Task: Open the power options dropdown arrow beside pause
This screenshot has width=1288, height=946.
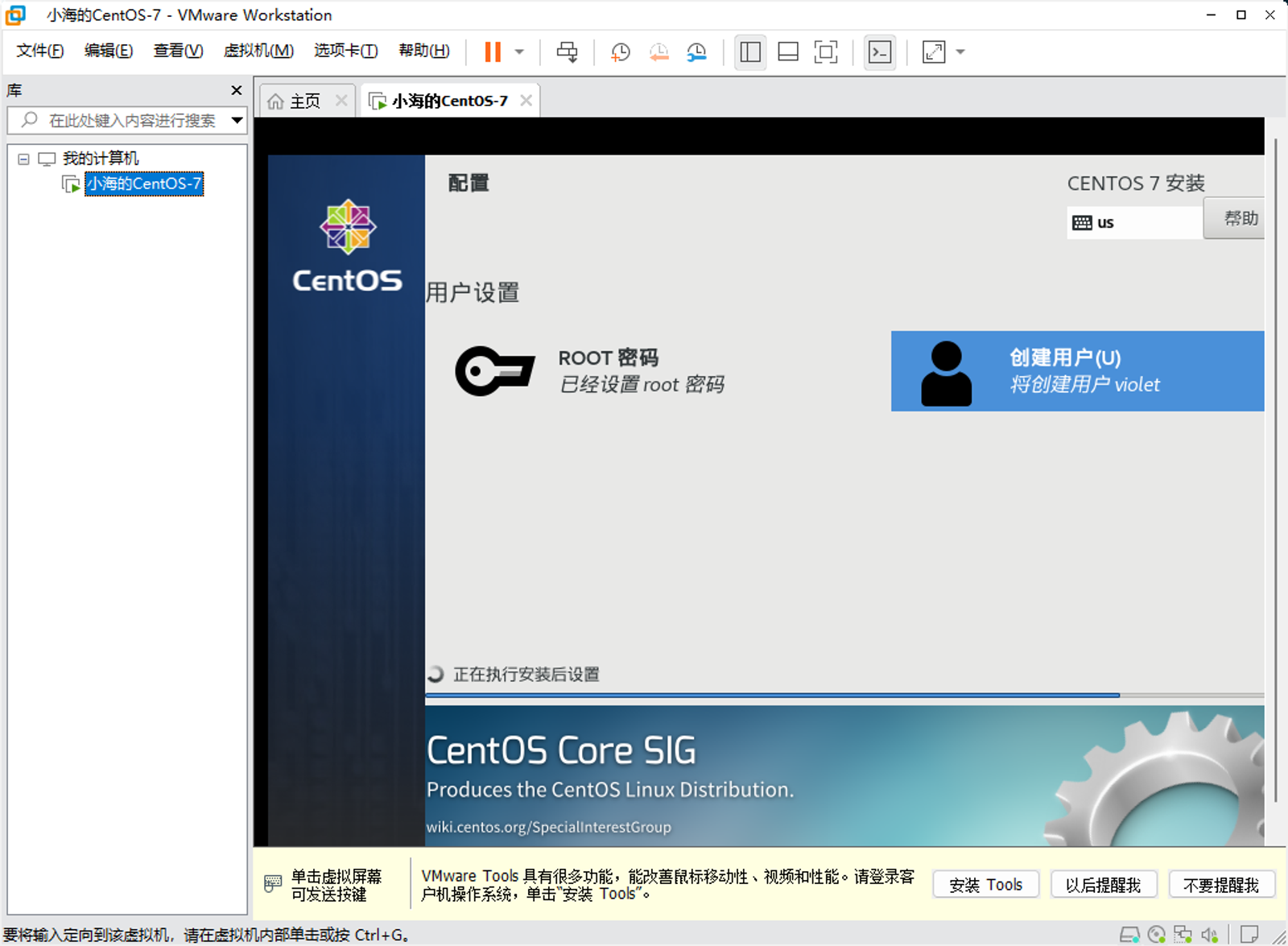Action: click(x=519, y=52)
